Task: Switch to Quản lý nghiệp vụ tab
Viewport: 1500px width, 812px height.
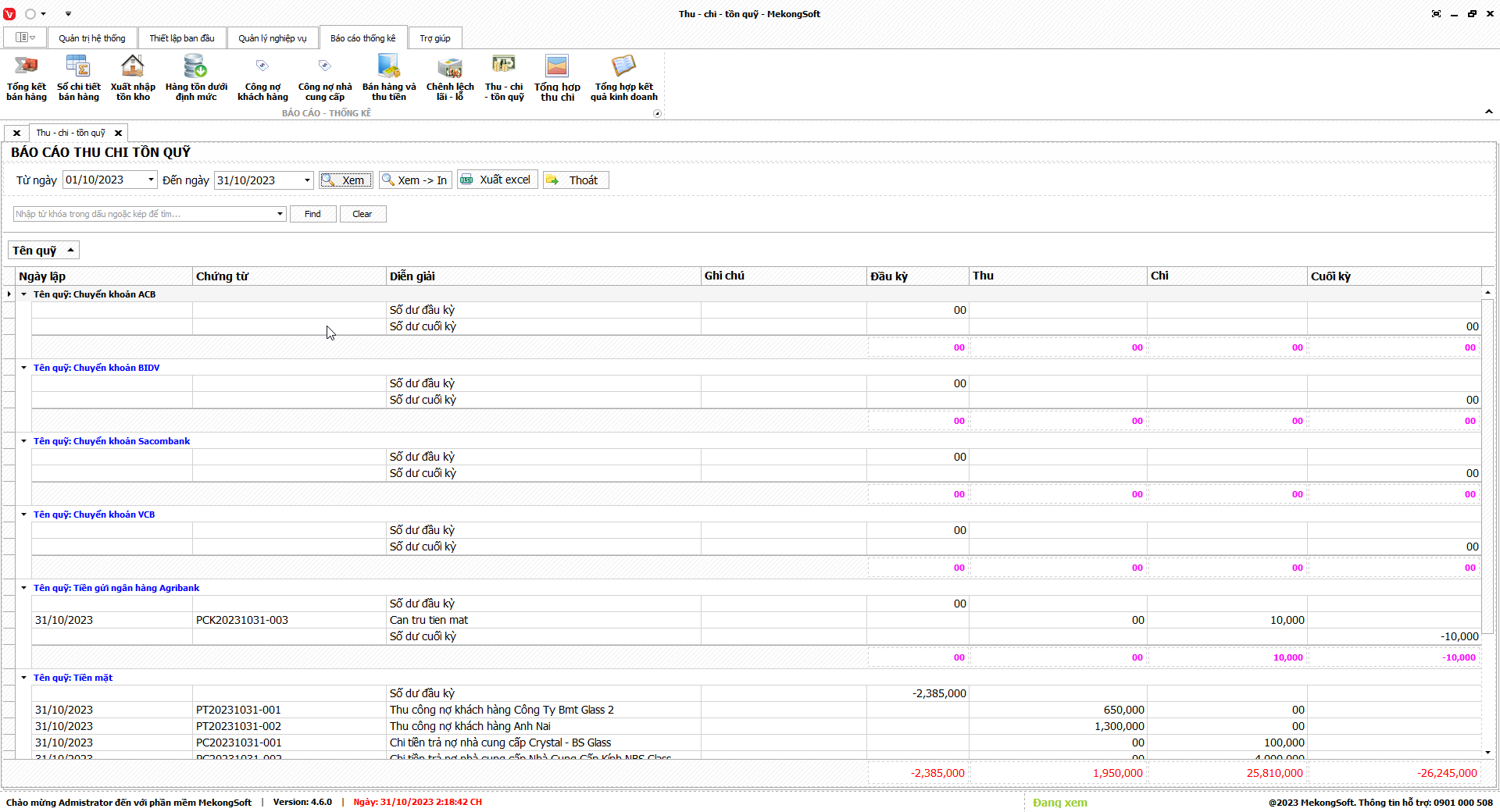Action: (x=273, y=38)
